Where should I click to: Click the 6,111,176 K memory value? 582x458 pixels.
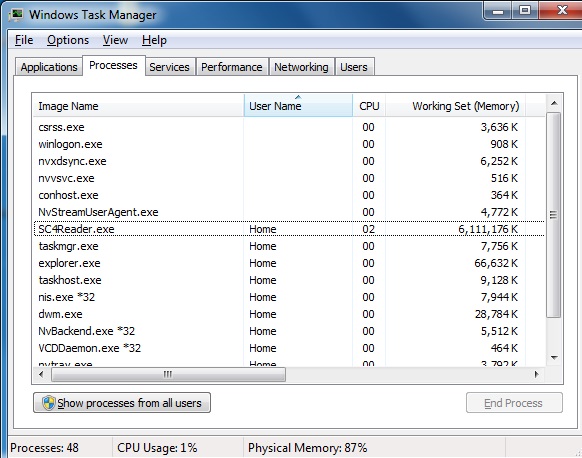[488, 229]
